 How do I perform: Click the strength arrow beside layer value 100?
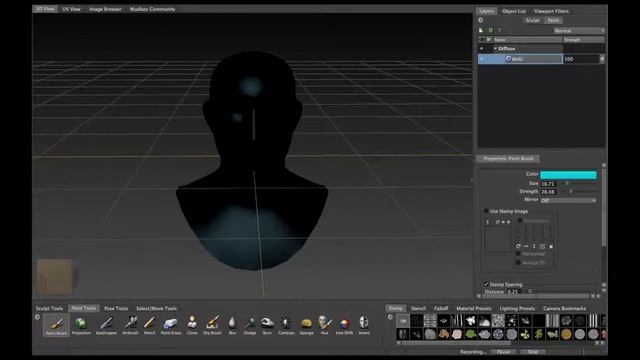tap(602, 59)
